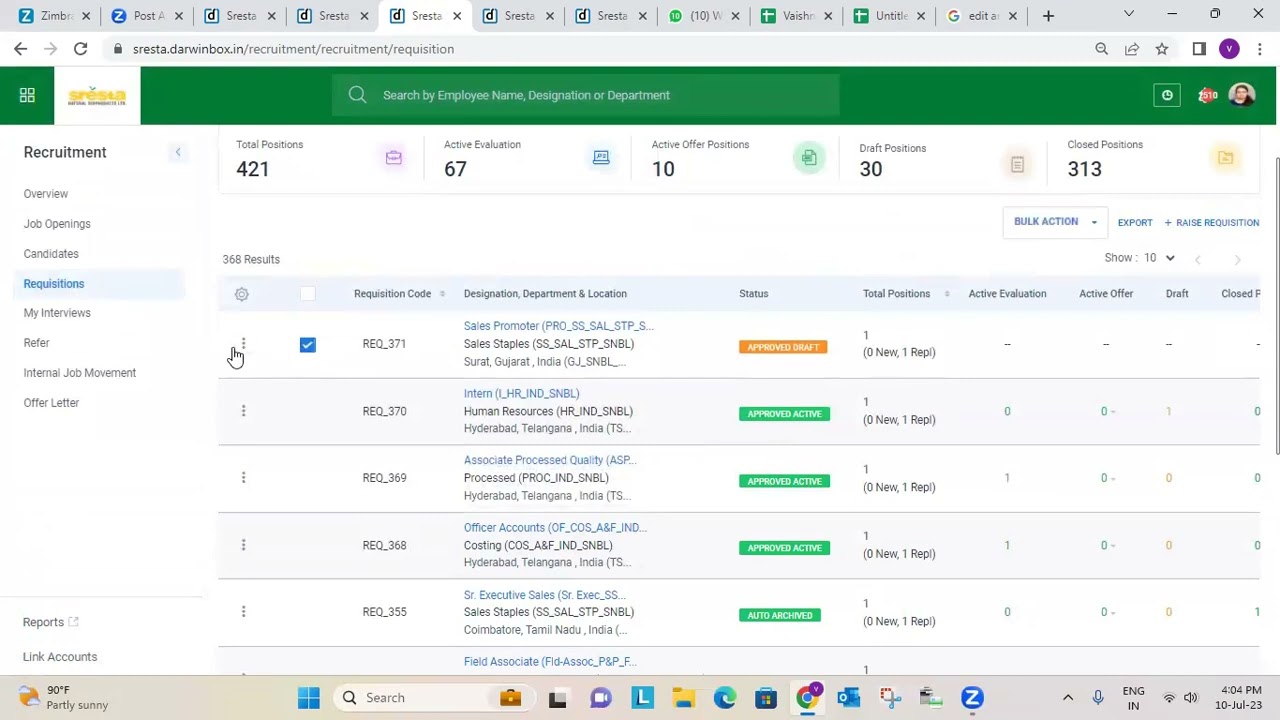This screenshot has width=1280, height=720.
Task: Share this page from address bar
Action: point(1131,49)
